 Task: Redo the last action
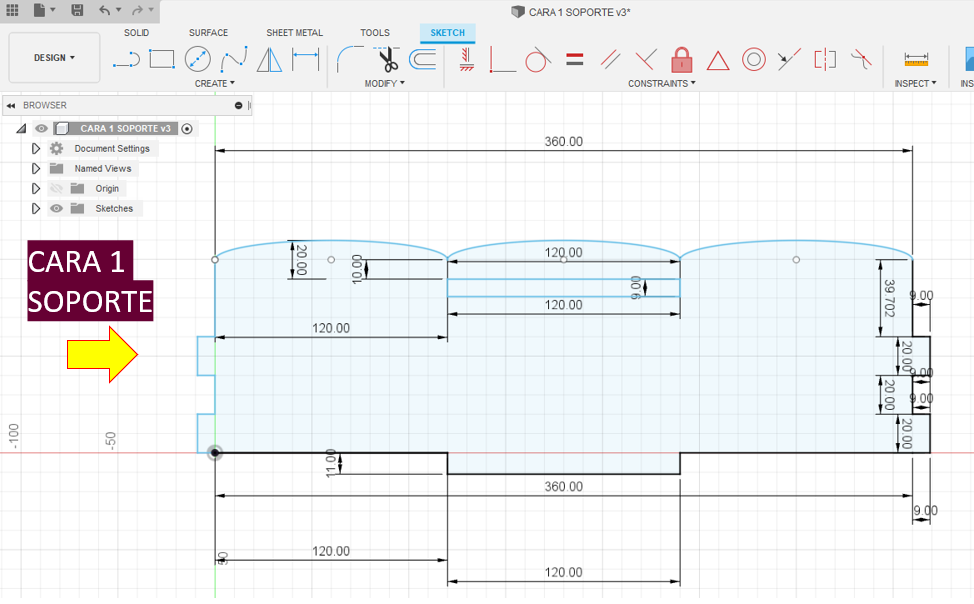click(137, 10)
